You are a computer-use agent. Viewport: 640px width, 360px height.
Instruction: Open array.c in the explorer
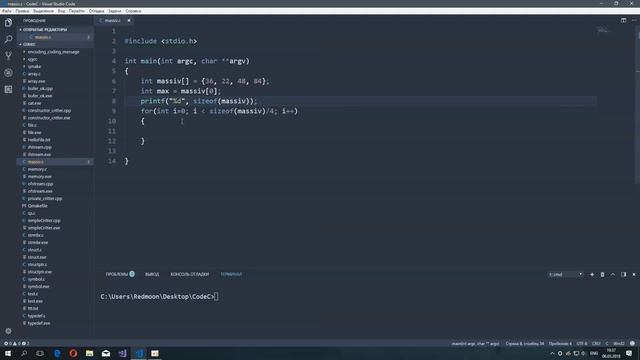34,74
